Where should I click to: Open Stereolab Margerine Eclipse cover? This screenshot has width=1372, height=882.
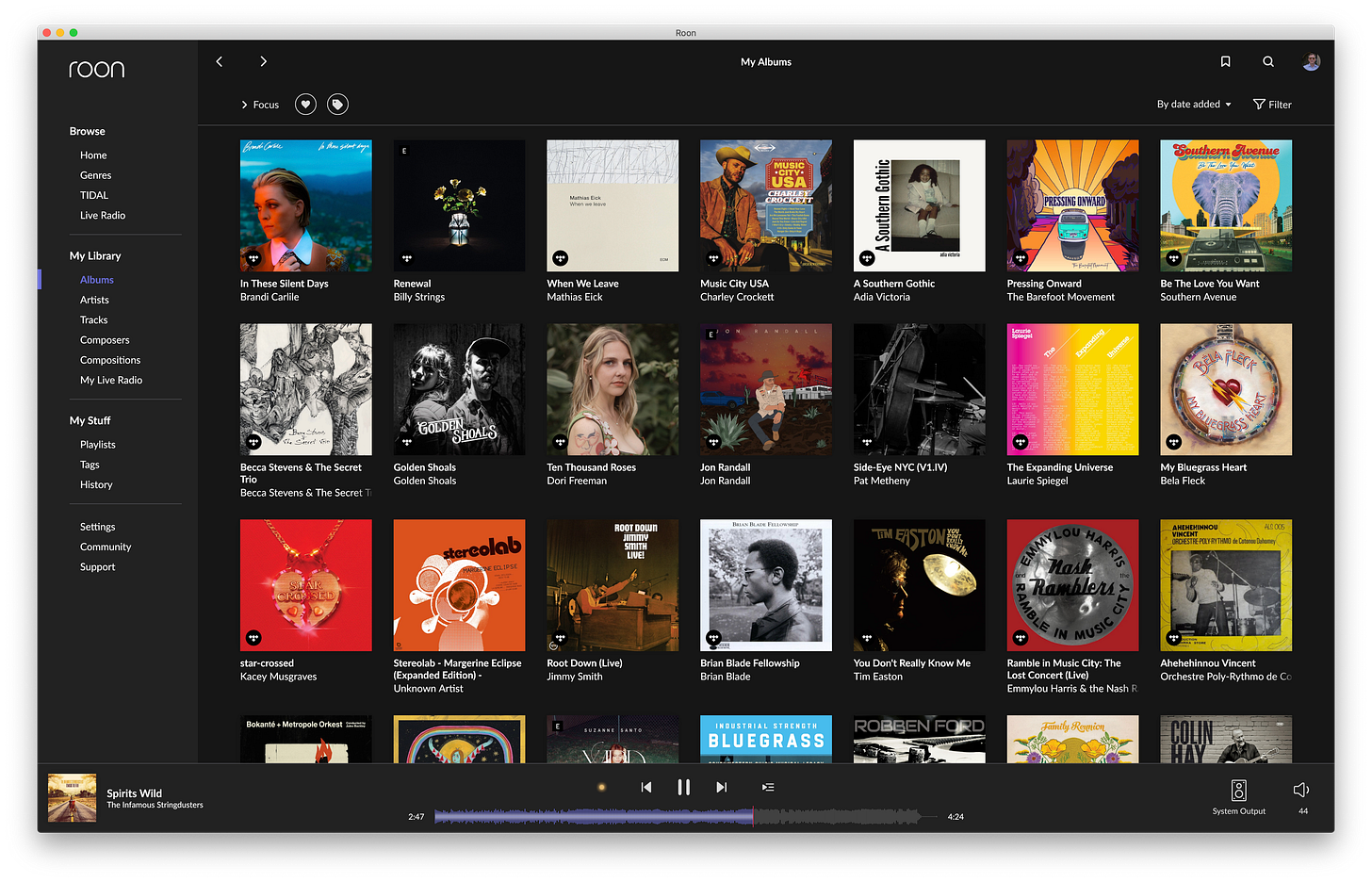pyautogui.click(x=459, y=585)
